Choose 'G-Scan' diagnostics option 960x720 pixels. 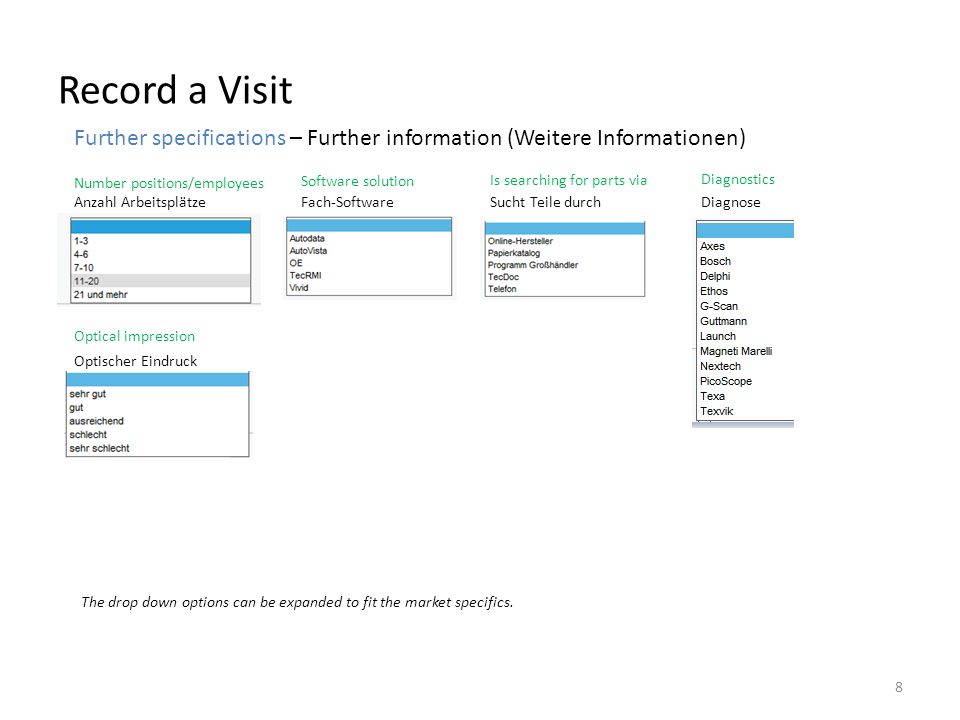(x=746, y=306)
